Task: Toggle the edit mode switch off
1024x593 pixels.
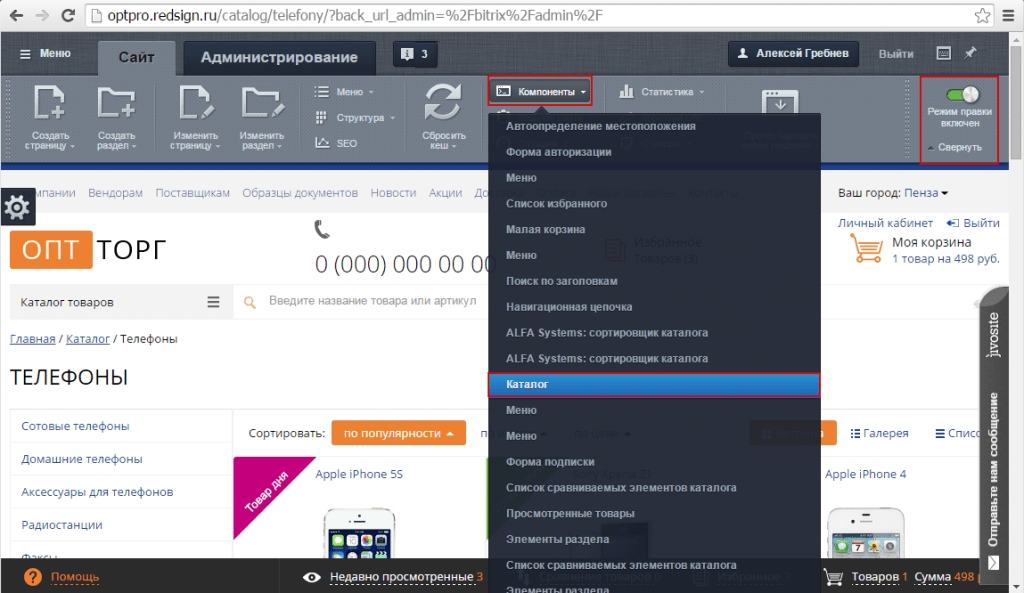Action: tap(960, 95)
